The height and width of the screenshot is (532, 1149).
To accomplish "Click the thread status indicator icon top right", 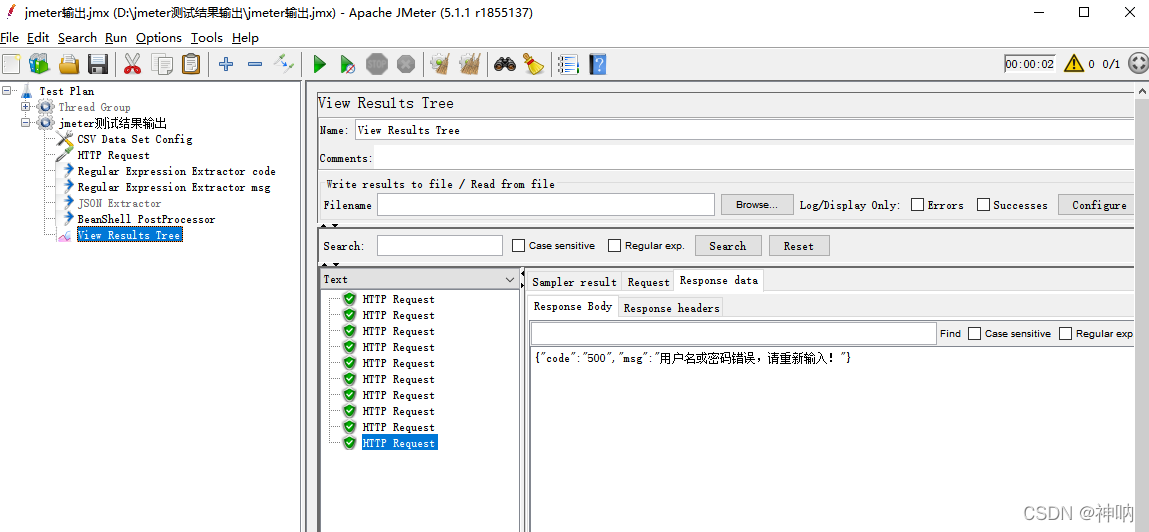I will (1138, 64).
